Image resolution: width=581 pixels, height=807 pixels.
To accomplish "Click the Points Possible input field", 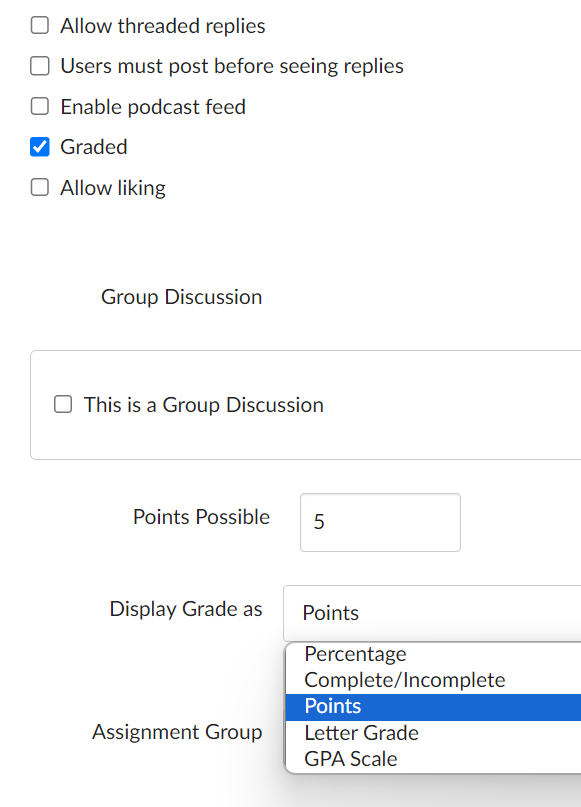I will pos(380,522).
